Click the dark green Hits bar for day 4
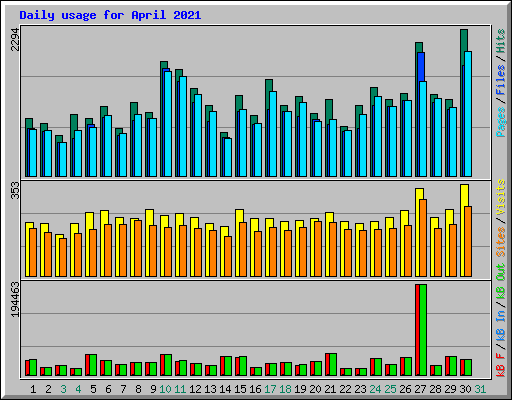 (x=74, y=123)
